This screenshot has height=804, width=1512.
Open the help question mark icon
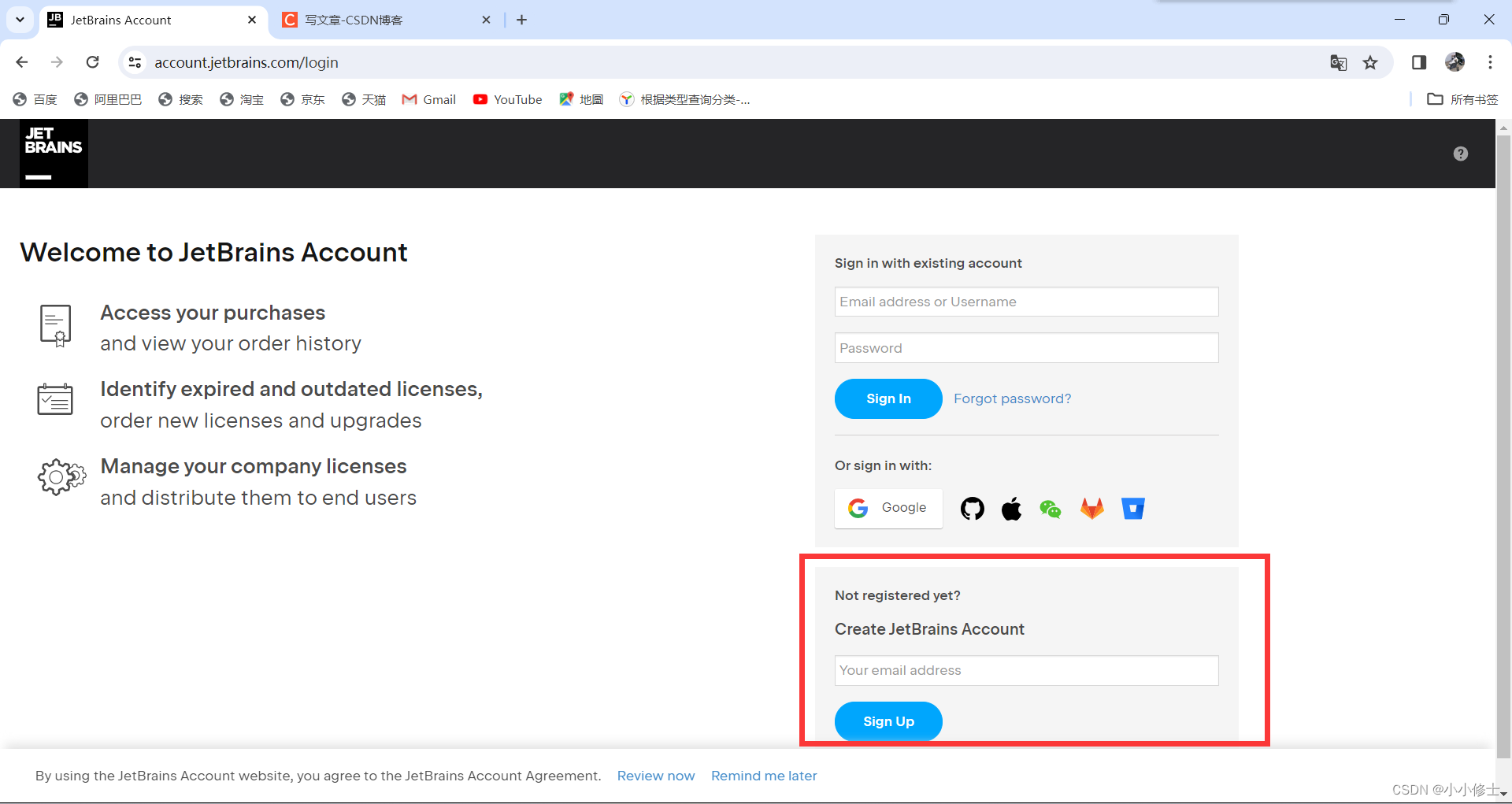[1461, 154]
